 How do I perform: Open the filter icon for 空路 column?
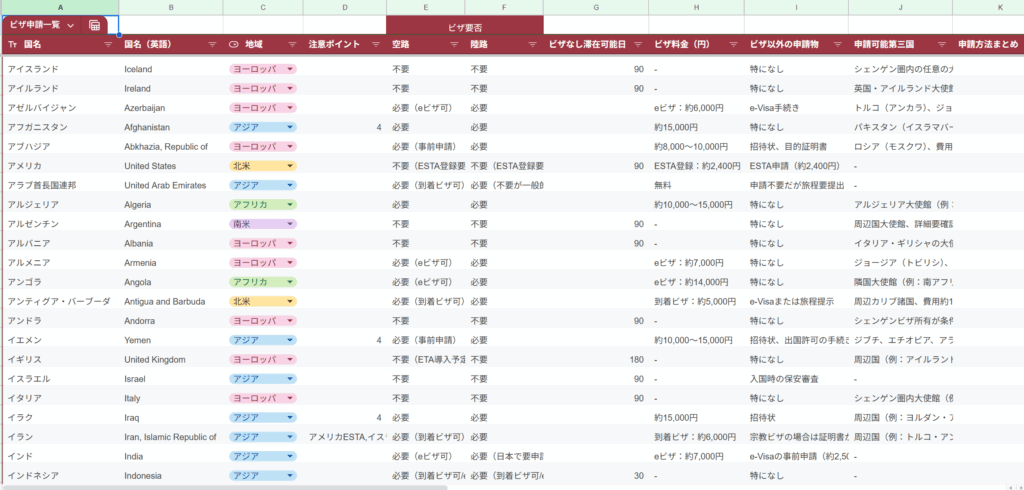(455, 45)
